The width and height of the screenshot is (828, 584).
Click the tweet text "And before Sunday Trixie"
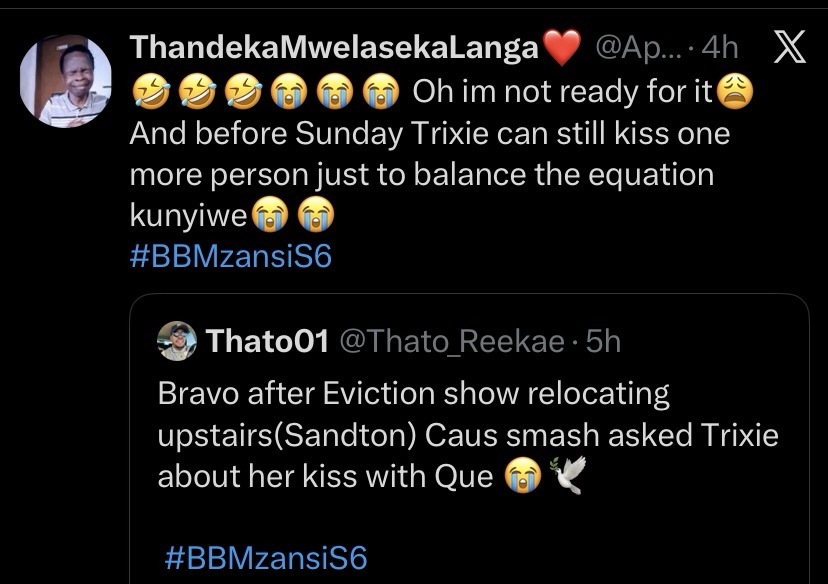(x=300, y=133)
